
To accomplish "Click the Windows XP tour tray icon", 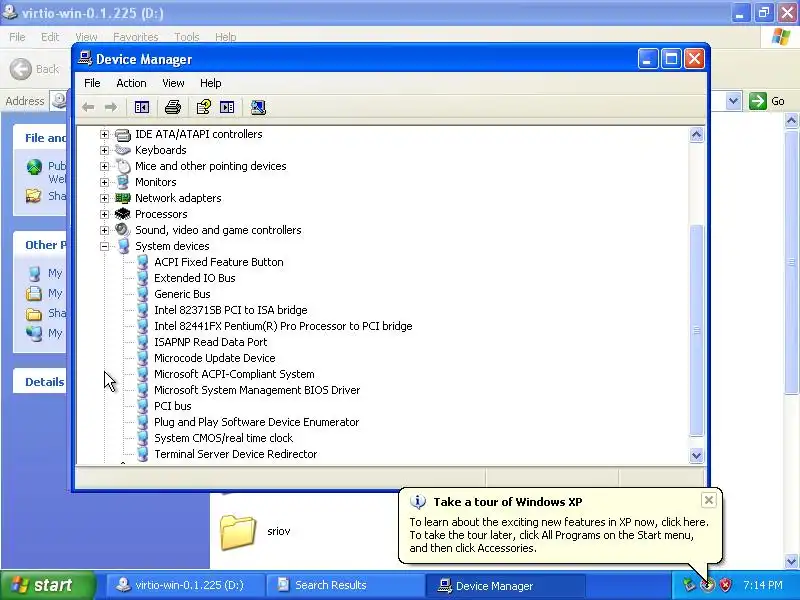I will 707,585.
